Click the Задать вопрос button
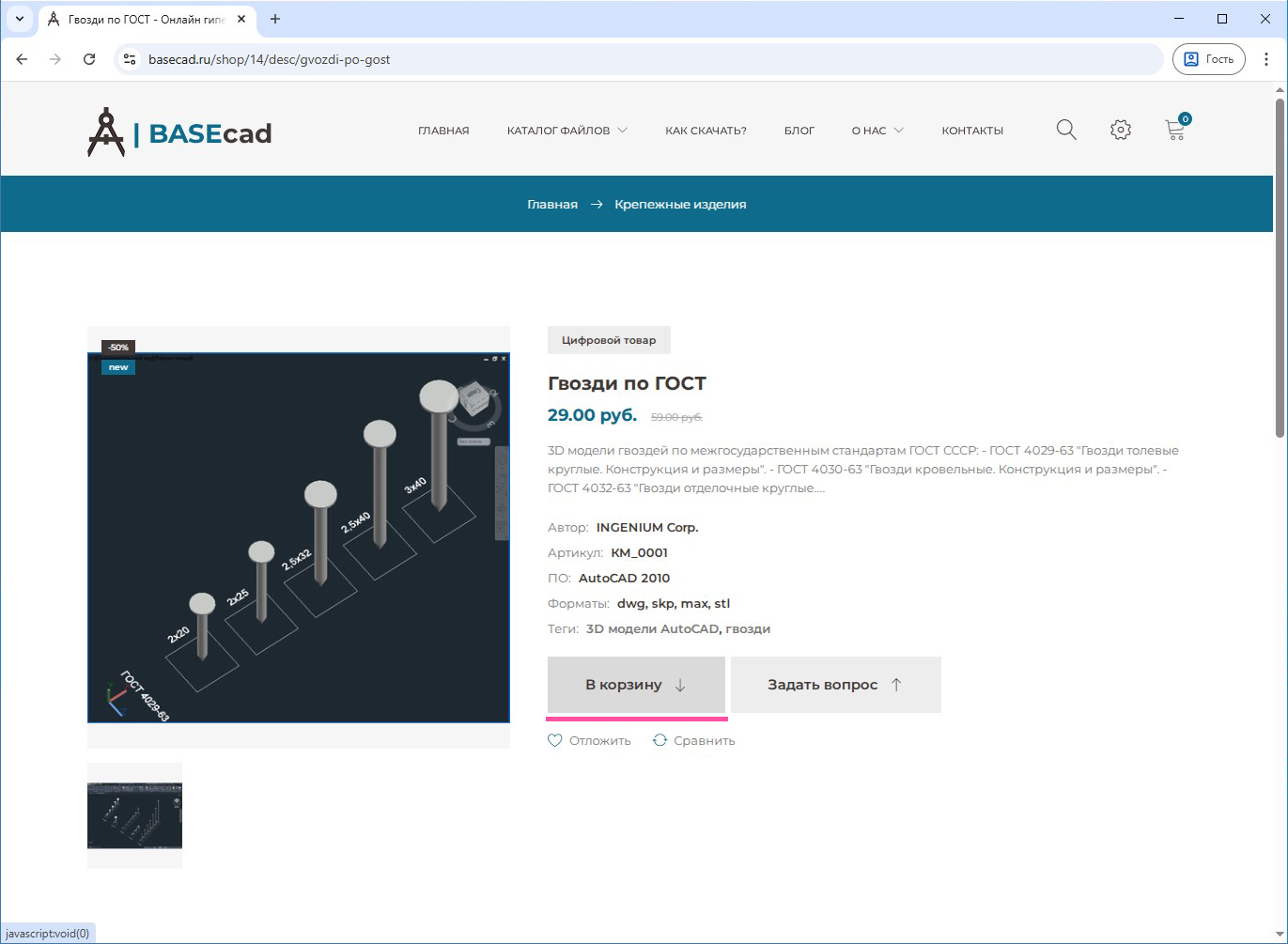Screen dimensions: 1288x944 pos(835,685)
